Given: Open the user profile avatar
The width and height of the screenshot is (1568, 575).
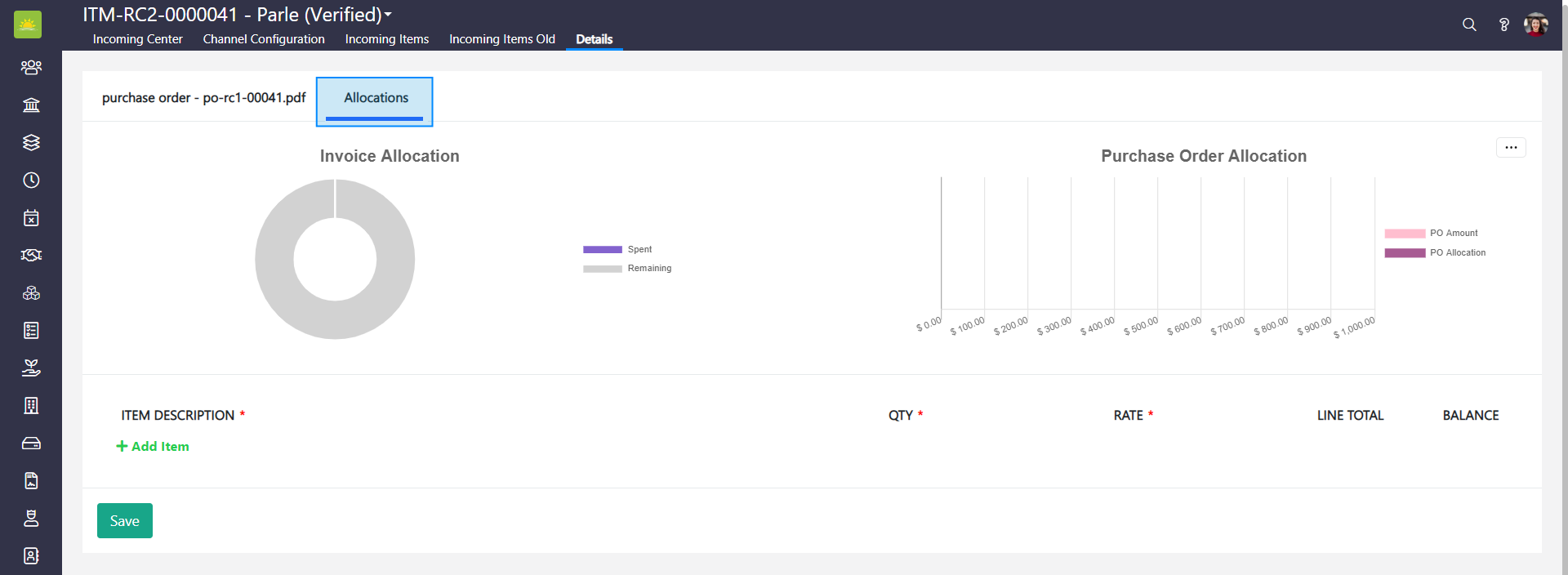Looking at the screenshot, I should click(x=1535, y=25).
